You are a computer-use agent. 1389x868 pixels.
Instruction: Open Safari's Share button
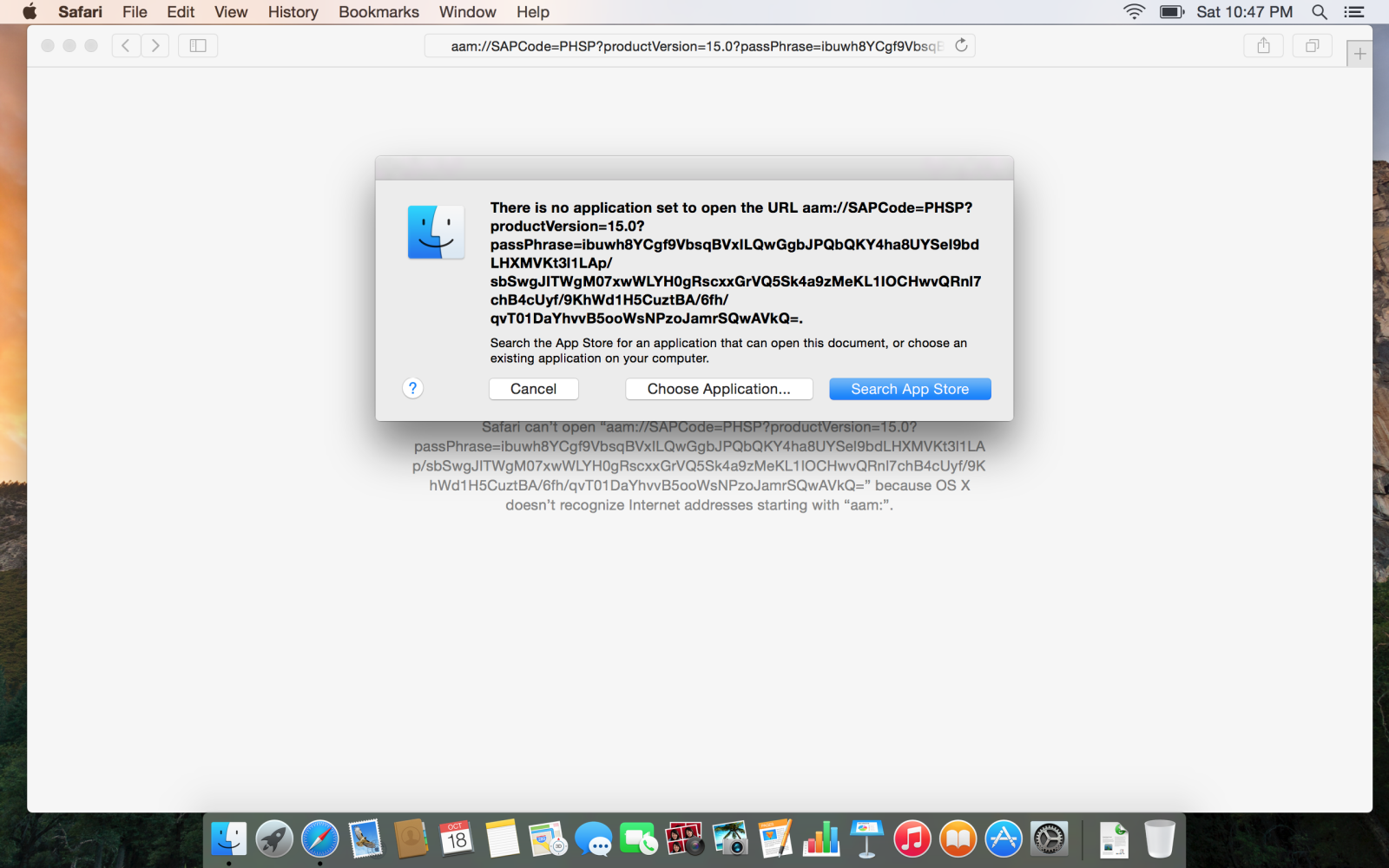[1263, 45]
